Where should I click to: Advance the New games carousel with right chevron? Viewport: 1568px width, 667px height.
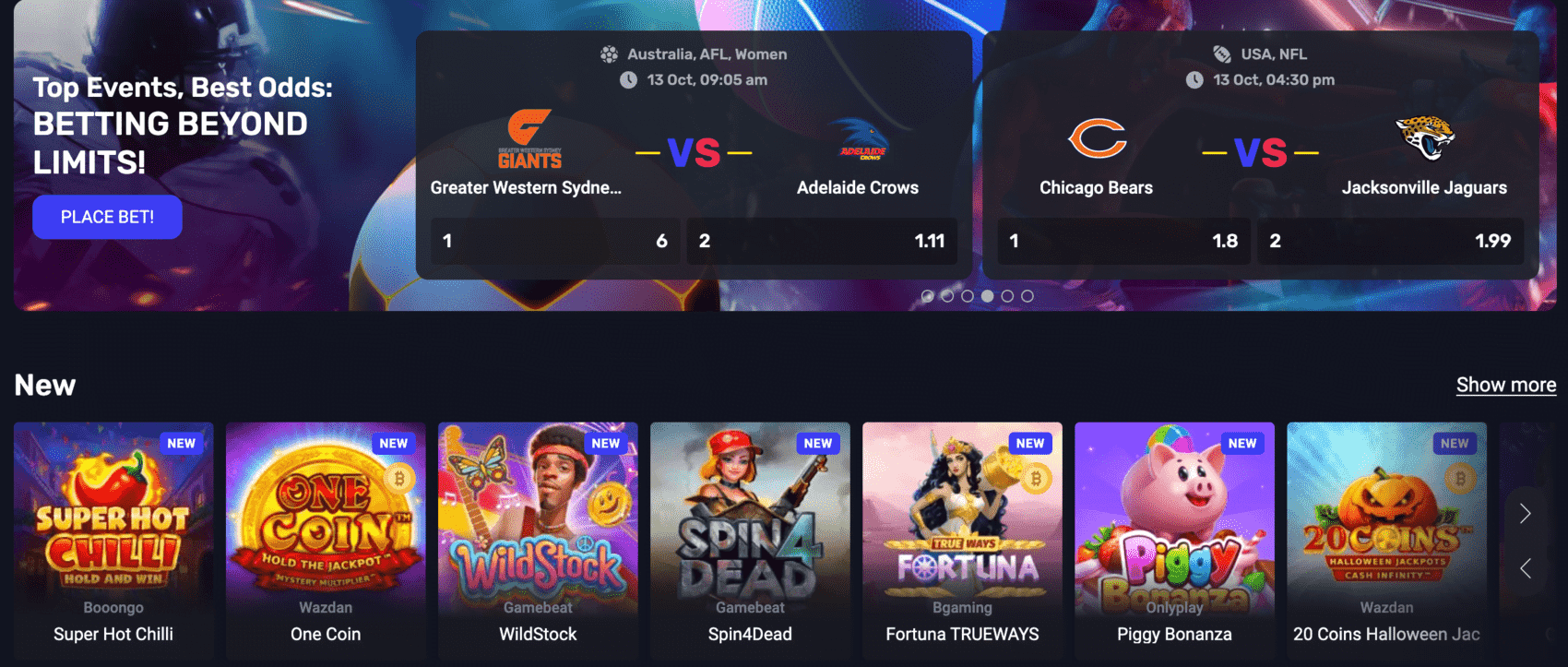pyautogui.click(x=1526, y=513)
